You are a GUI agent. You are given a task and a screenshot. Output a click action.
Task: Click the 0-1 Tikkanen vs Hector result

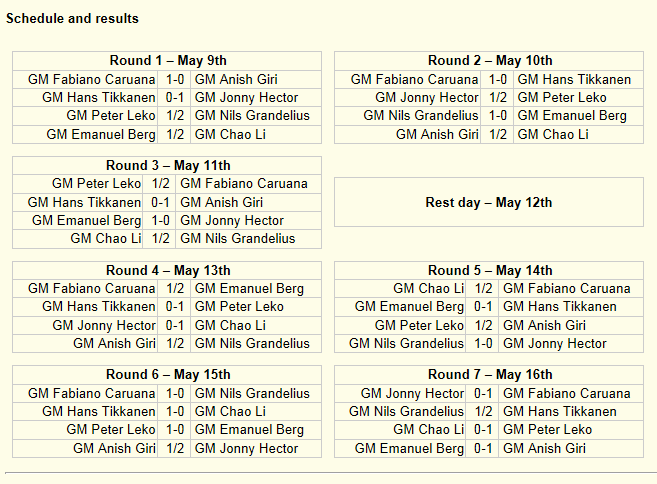[174, 98]
